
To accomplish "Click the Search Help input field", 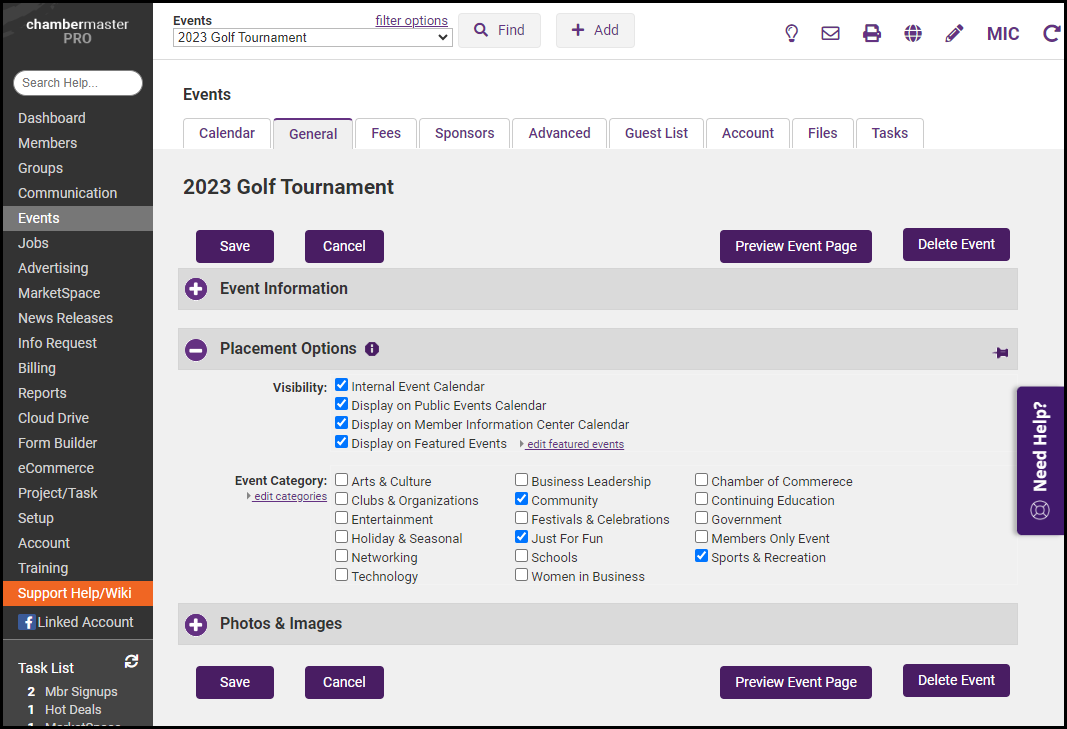I will pyautogui.click(x=78, y=83).
